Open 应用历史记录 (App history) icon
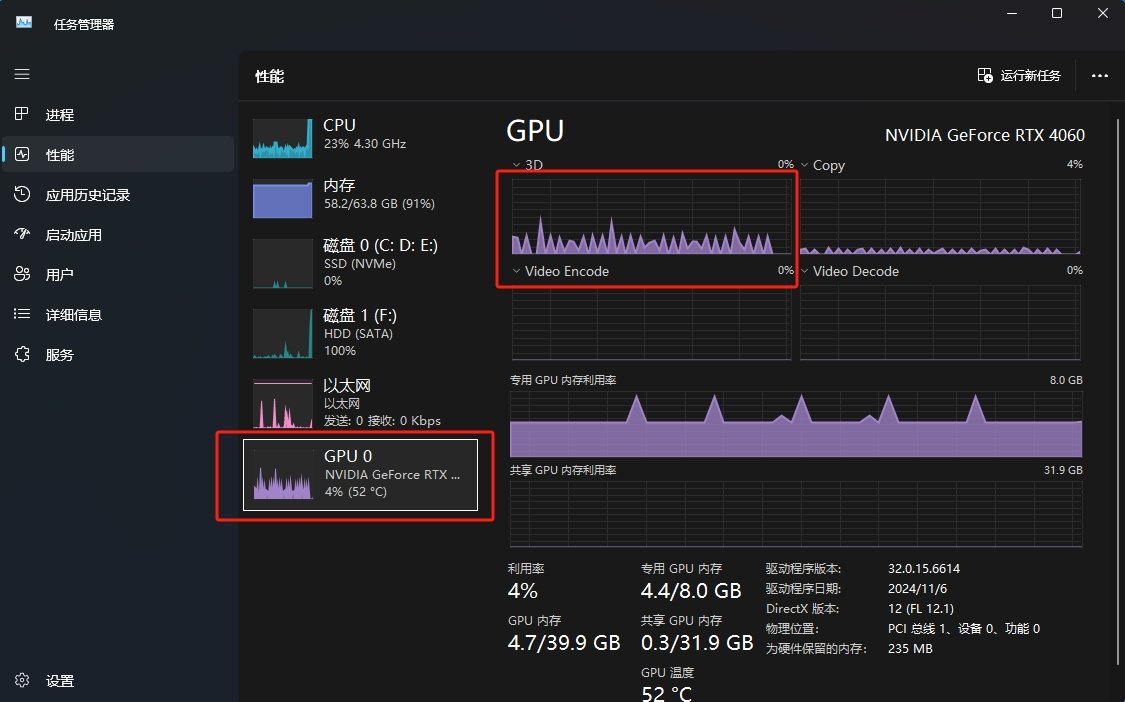 click(x=21, y=194)
